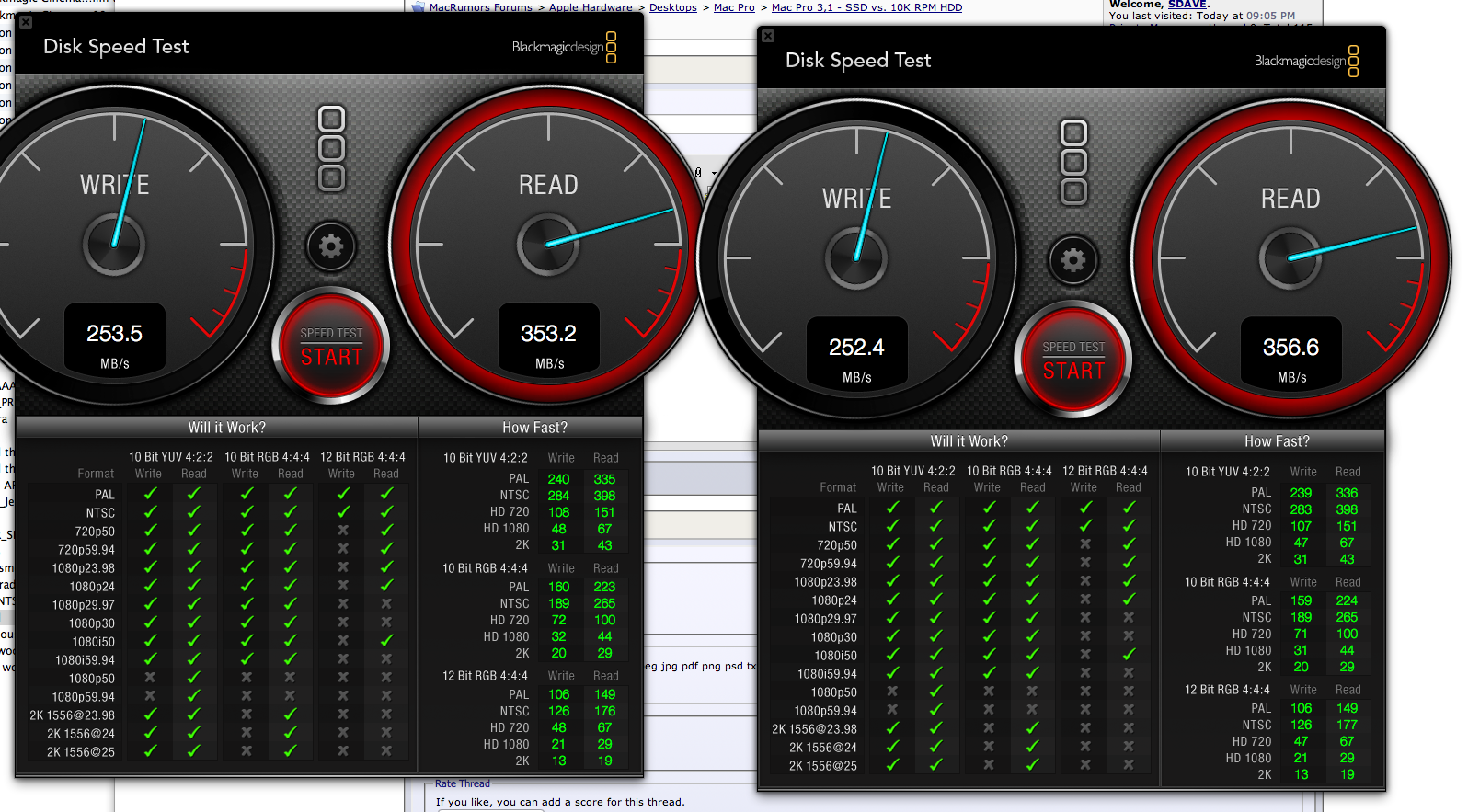Click the 'How Fast?' header in left window

534,428
